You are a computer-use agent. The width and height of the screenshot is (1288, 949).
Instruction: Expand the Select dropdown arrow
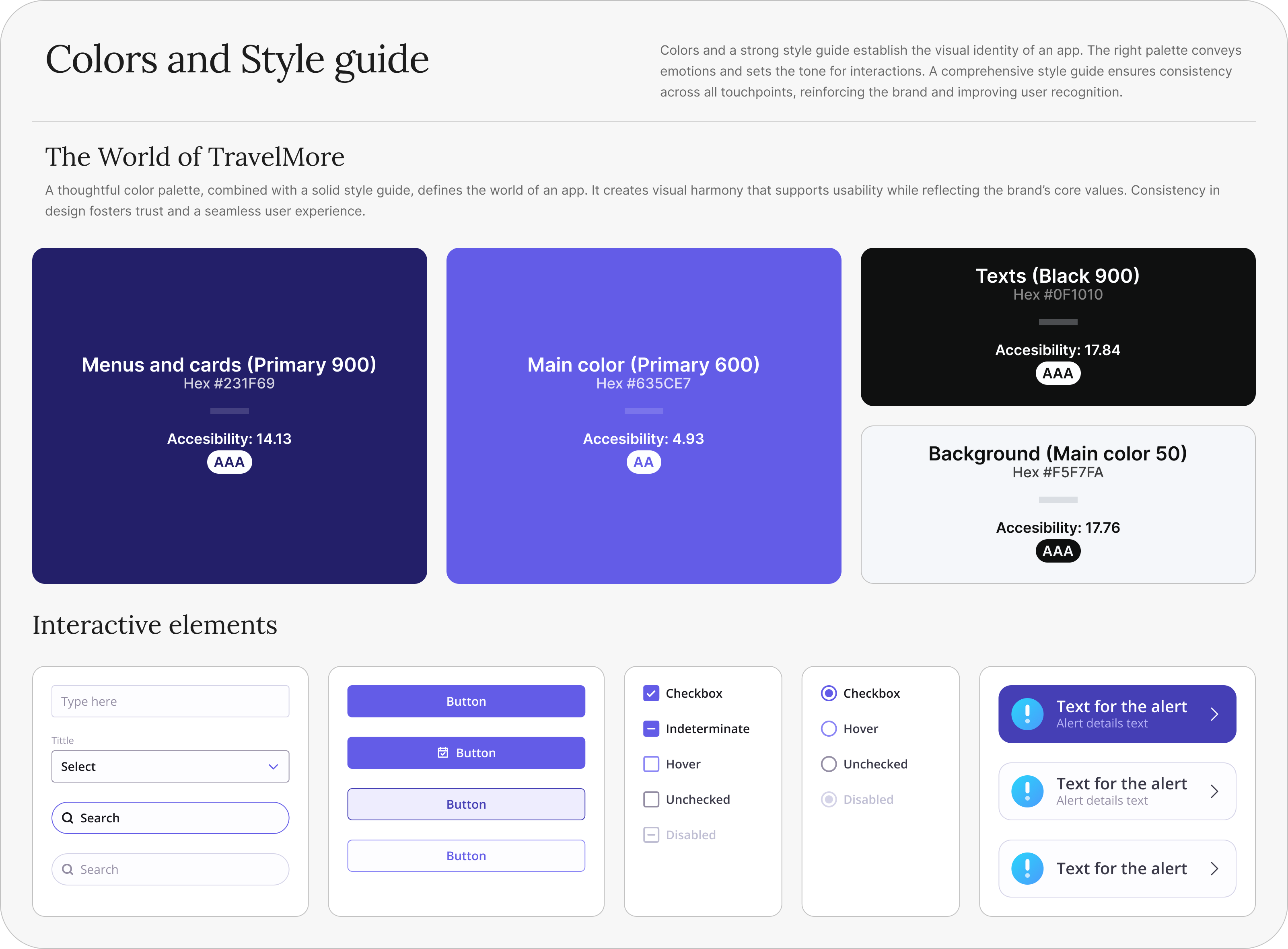click(274, 767)
